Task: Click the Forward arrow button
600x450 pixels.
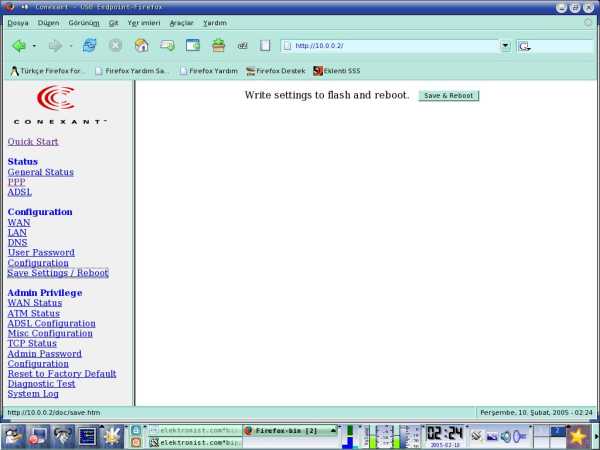Action: click(x=54, y=46)
